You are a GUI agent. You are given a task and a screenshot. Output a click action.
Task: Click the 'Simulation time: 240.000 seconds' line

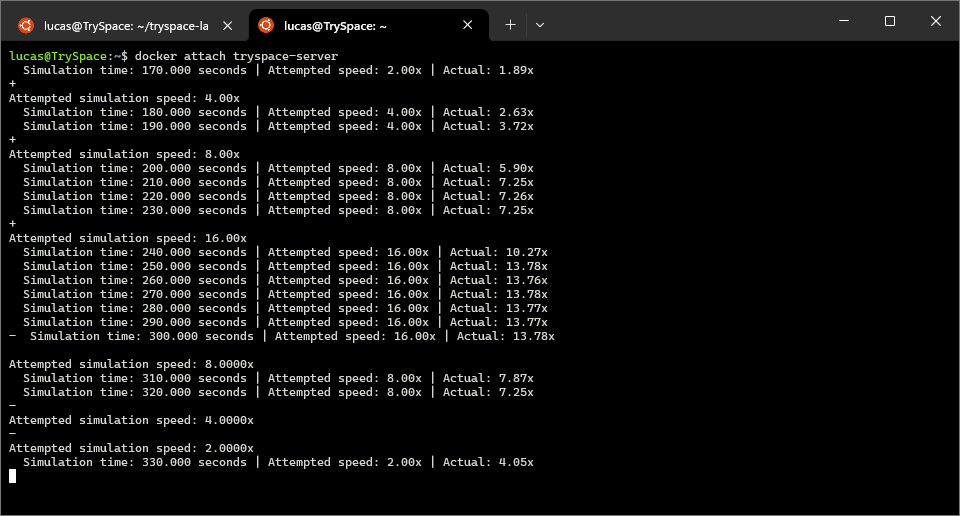(285, 252)
